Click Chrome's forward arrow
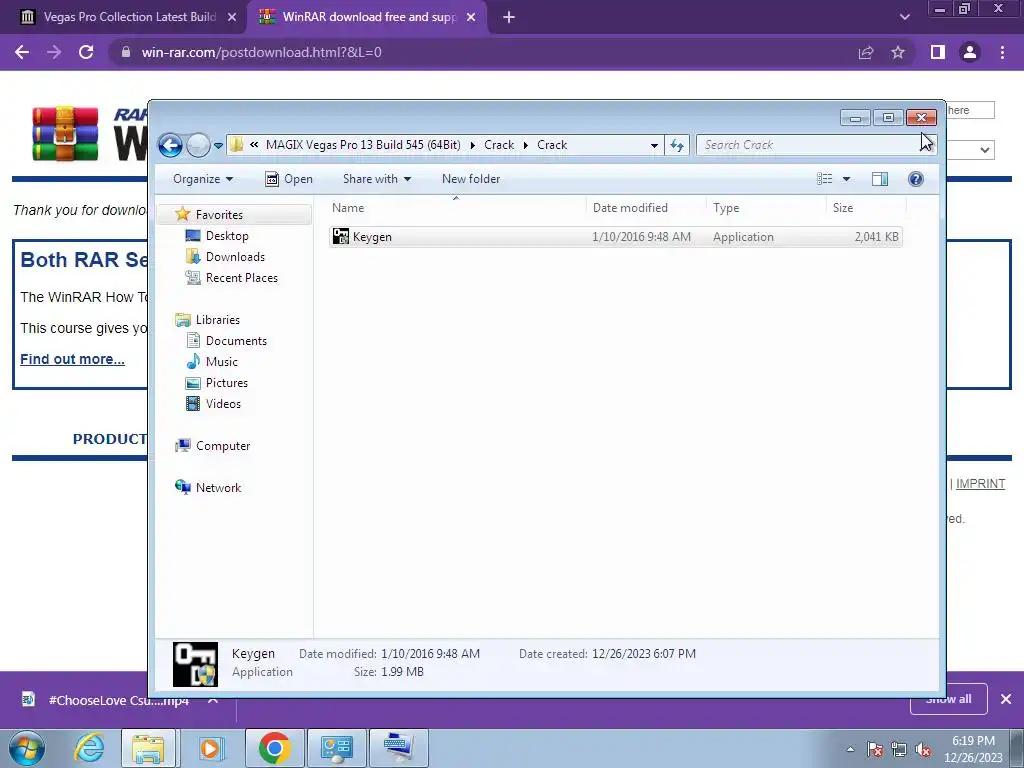The width and height of the screenshot is (1024, 768). tap(54, 52)
